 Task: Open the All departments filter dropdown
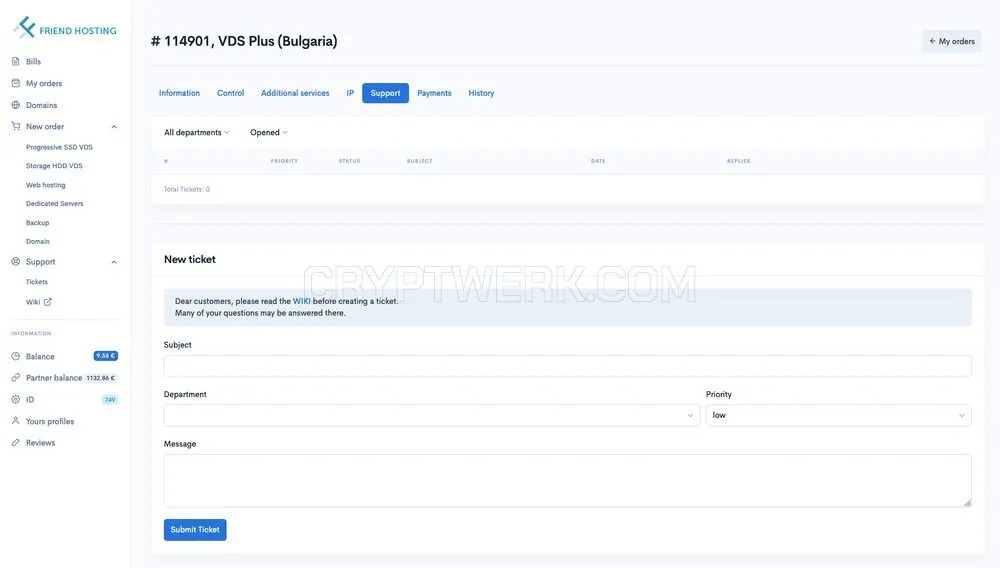(x=196, y=133)
